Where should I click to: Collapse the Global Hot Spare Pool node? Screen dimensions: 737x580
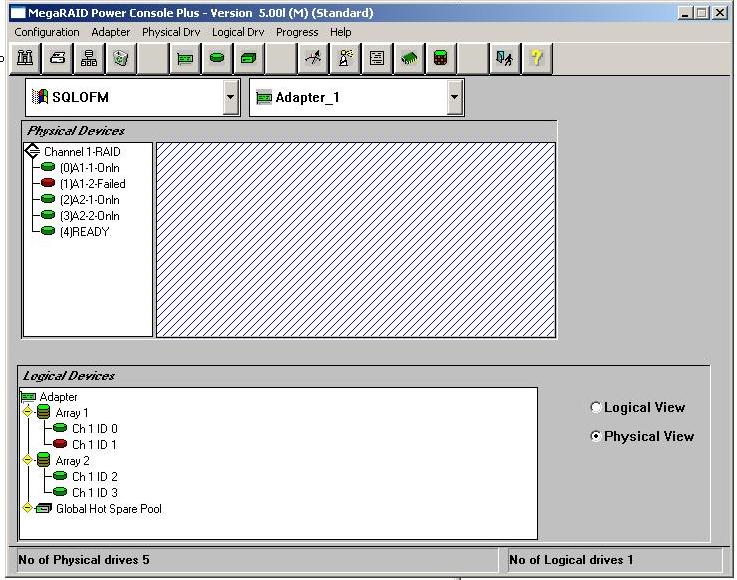point(28,508)
